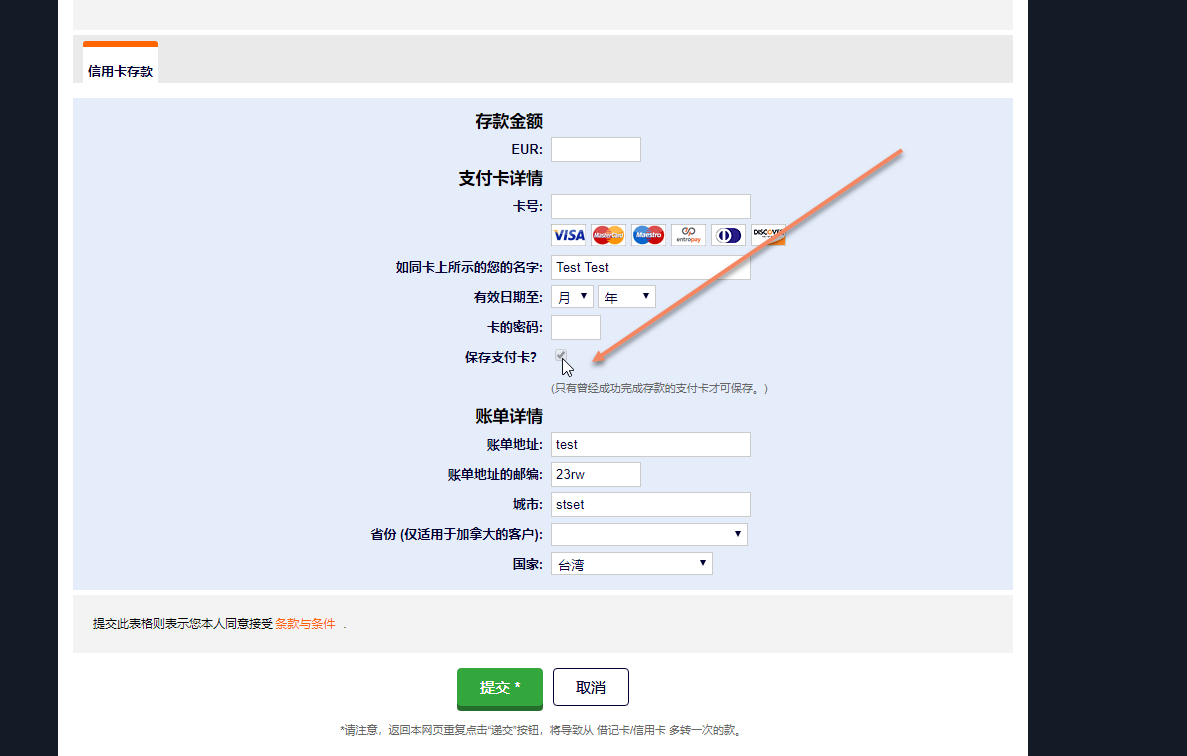Screen dimensions: 1187x756
Task: Click the MasterCard logo icon
Action: point(609,235)
